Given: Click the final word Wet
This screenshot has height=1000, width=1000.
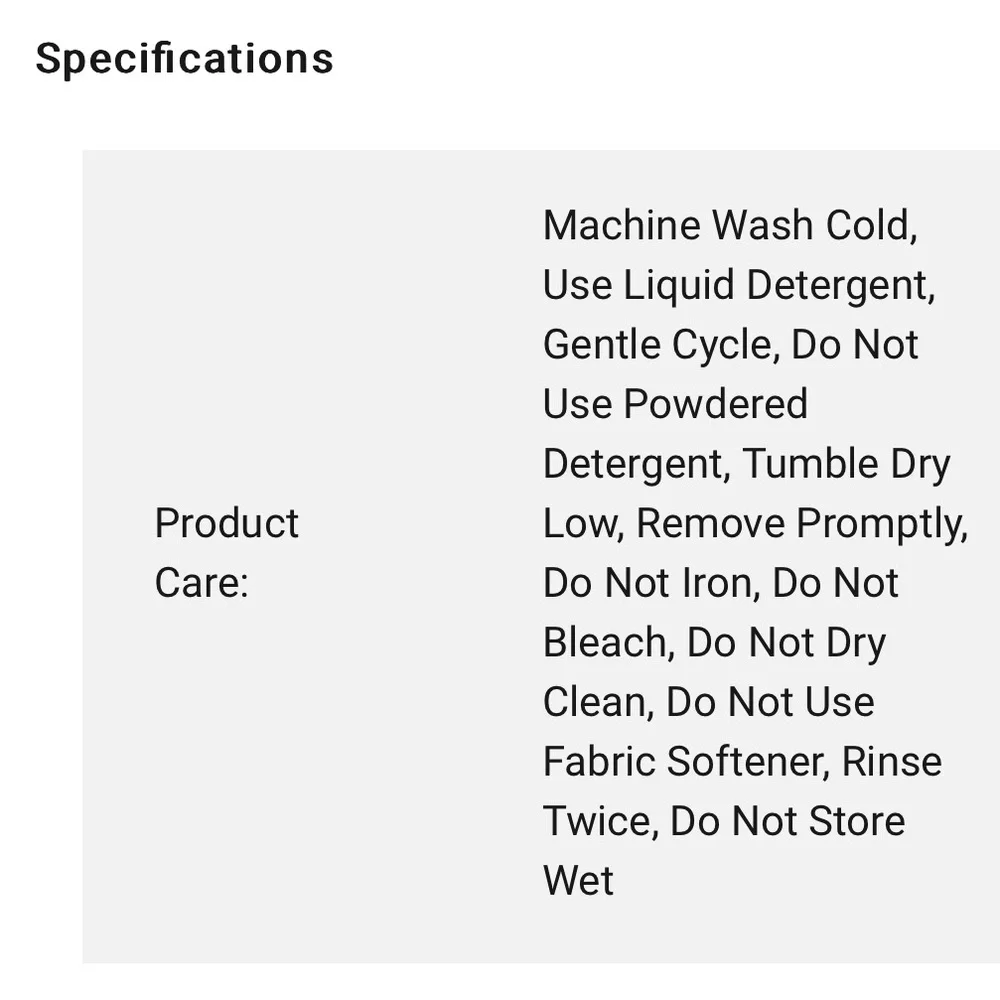Looking at the screenshot, I should 578,880.
